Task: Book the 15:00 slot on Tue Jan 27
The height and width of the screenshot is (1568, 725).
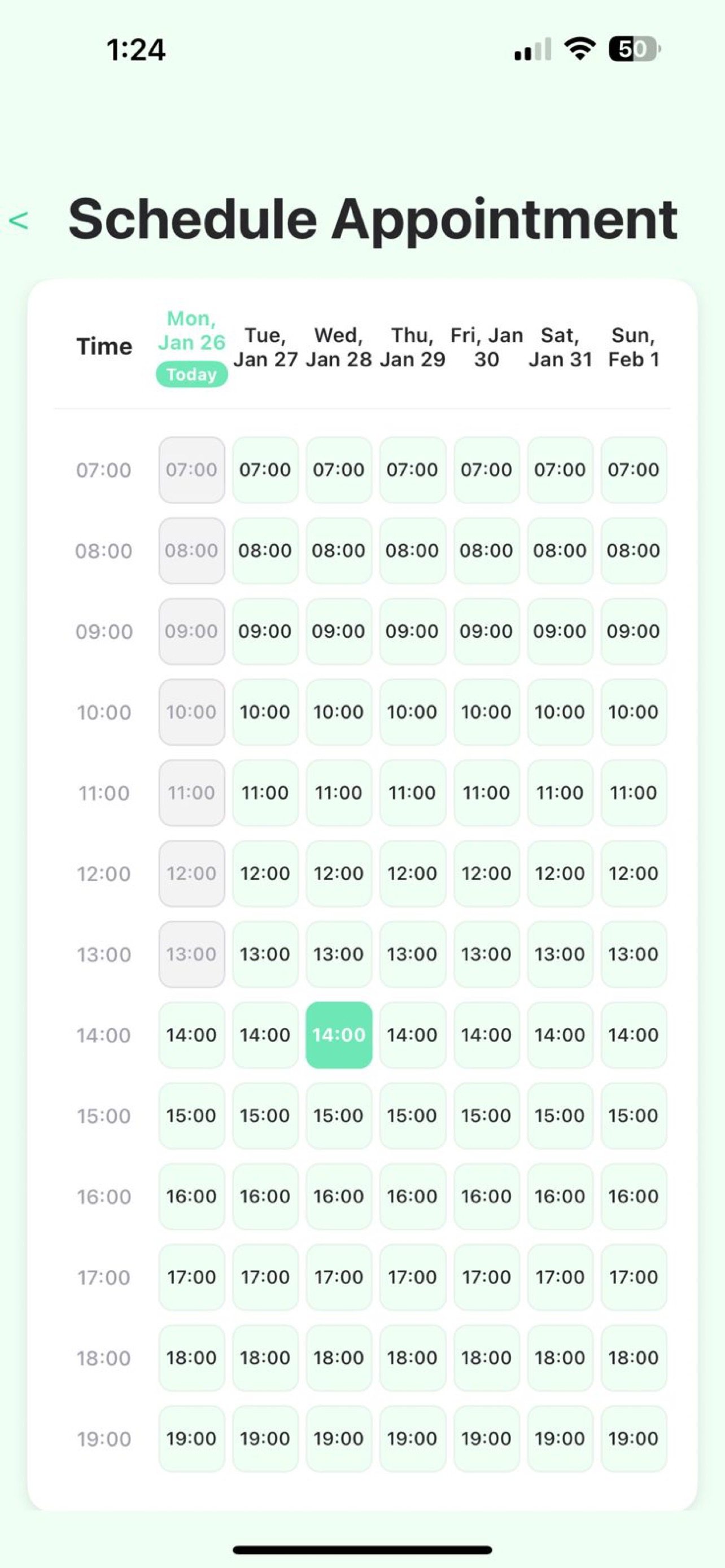Action: pos(265,1116)
